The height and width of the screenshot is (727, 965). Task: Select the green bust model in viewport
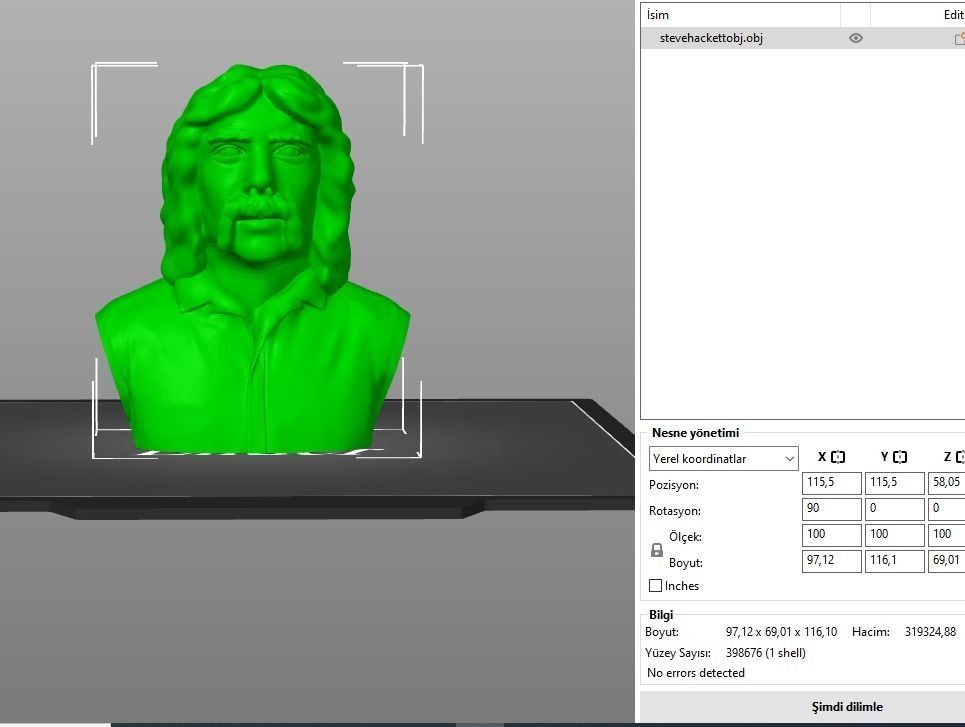point(253,259)
